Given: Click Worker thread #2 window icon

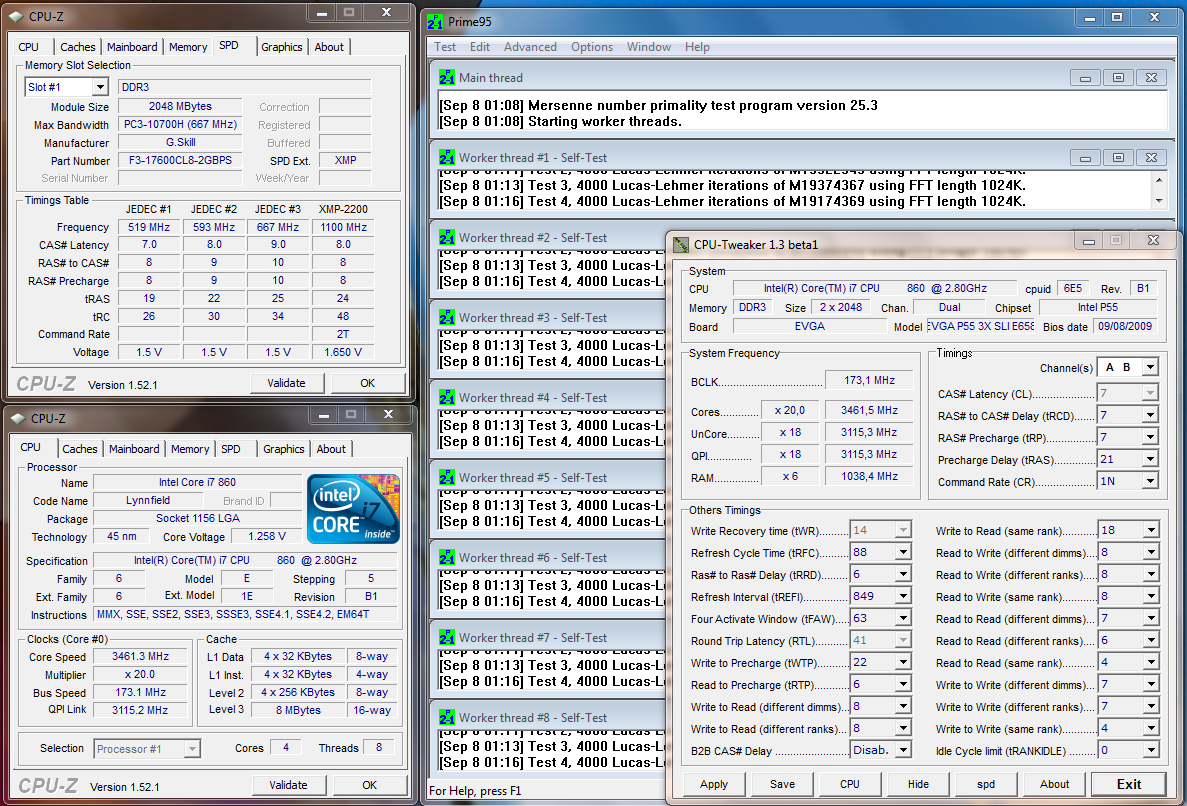Looking at the screenshot, I should click(447, 238).
